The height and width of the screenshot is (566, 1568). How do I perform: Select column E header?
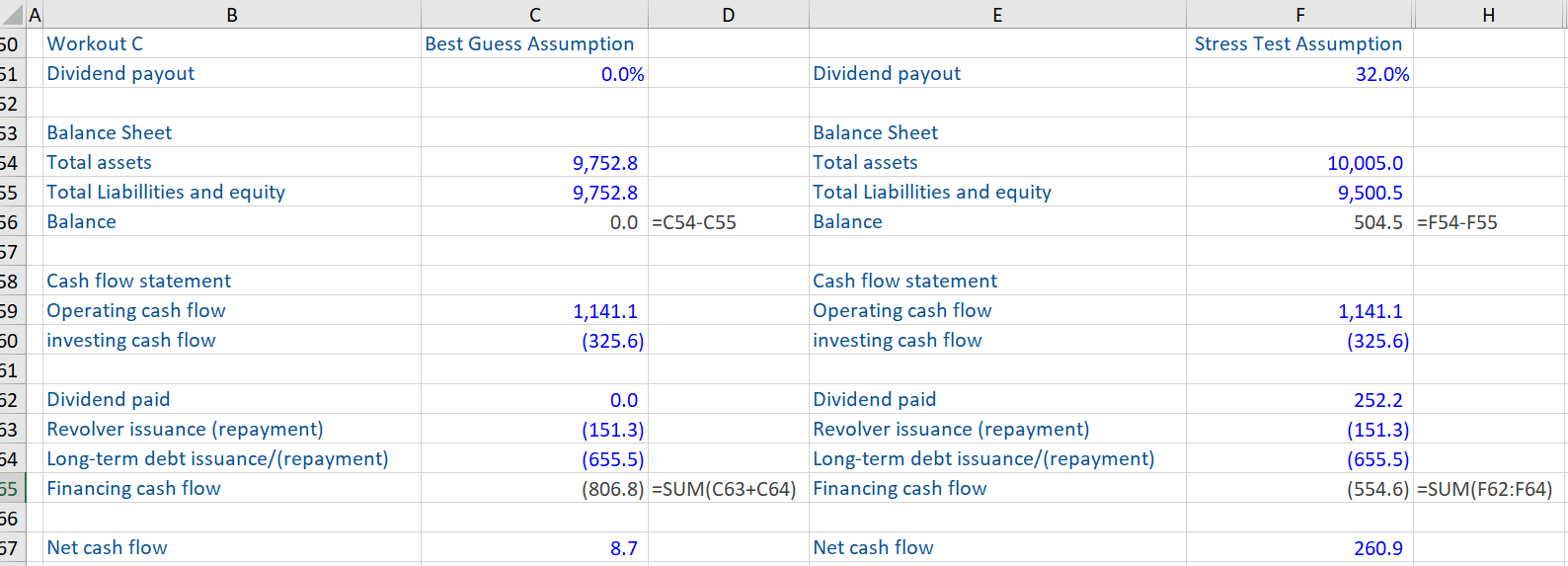point(997,15)
